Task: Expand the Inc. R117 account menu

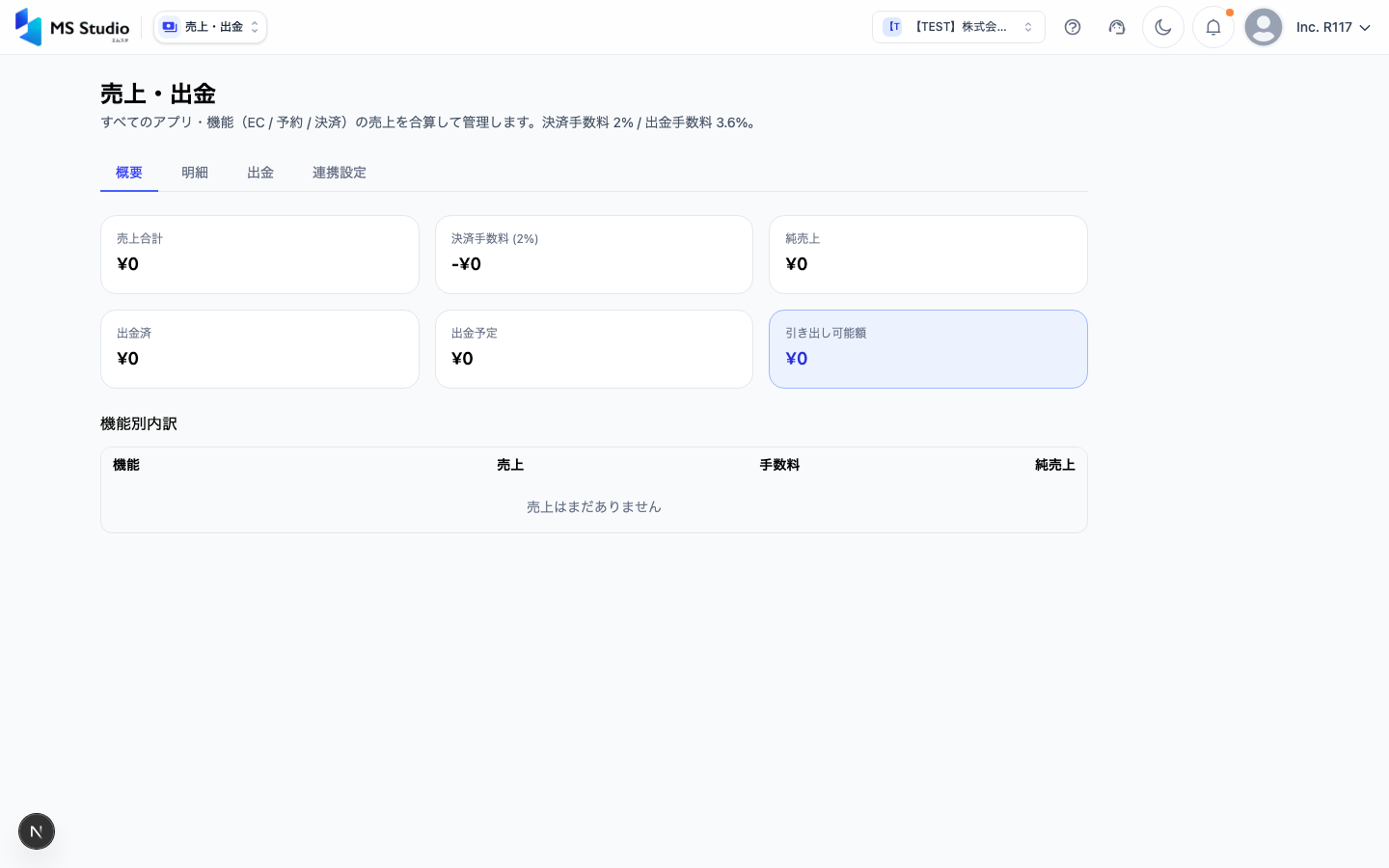Action: (x=1333, y=27)
